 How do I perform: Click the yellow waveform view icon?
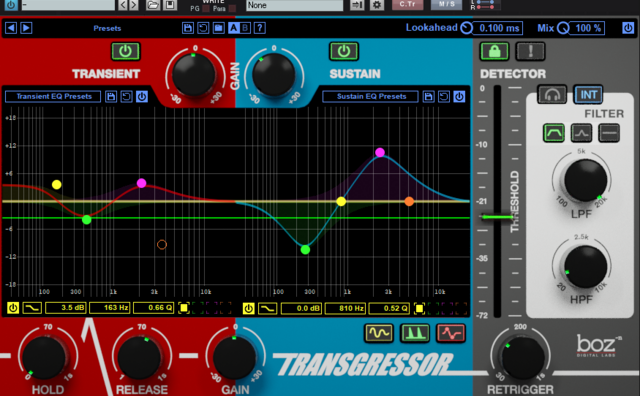(x=378, y=333)
